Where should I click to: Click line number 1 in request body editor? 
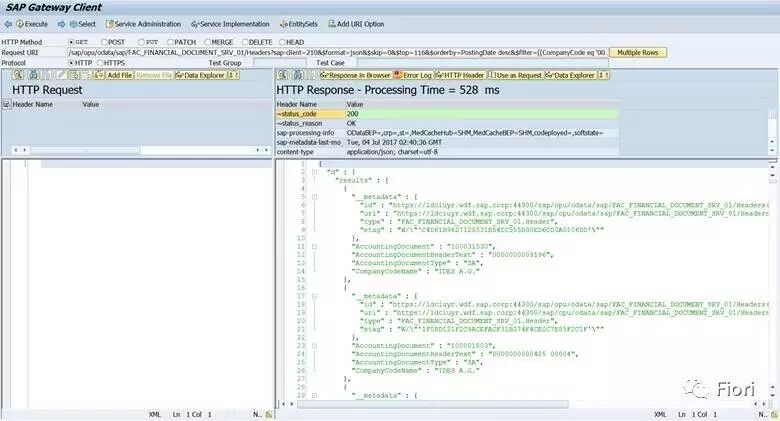tap(25, 164)
